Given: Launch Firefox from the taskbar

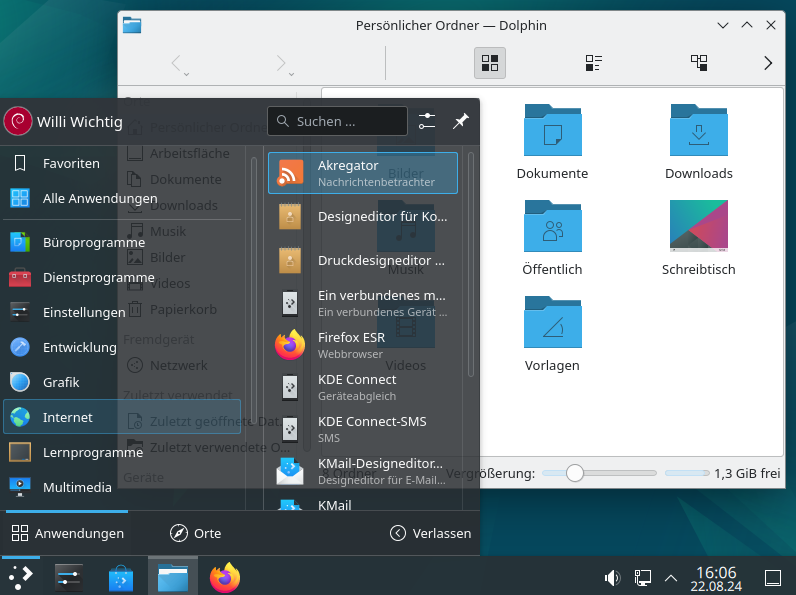Looking at the screenshot, I should pos(225,577).
